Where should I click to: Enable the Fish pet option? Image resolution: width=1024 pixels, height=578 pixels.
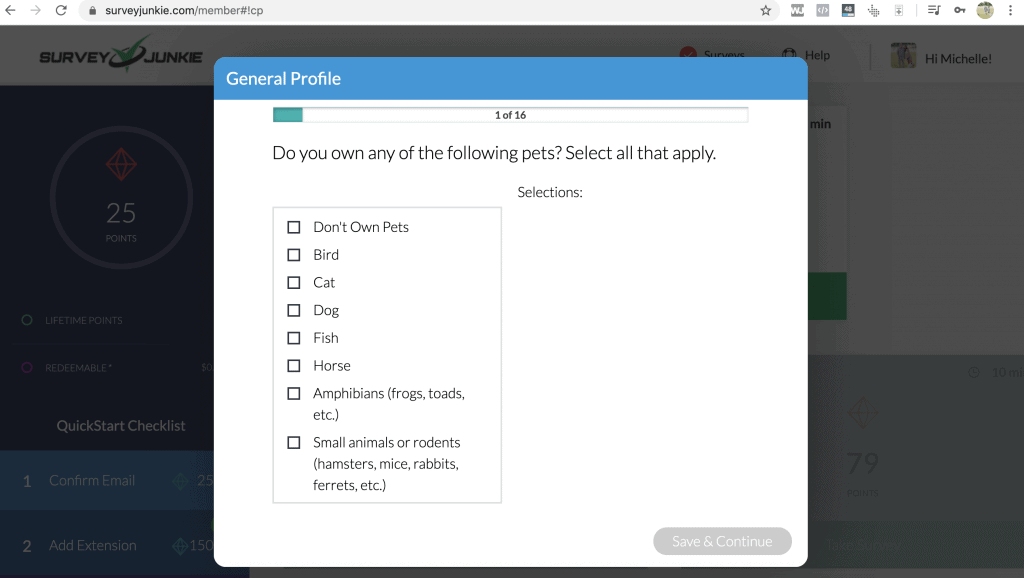[294, 338]
